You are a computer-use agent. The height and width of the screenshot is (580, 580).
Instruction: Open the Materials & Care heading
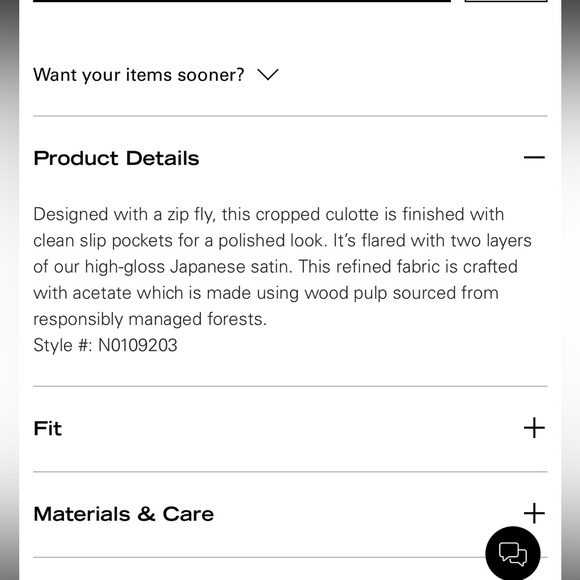click(124, 514)
